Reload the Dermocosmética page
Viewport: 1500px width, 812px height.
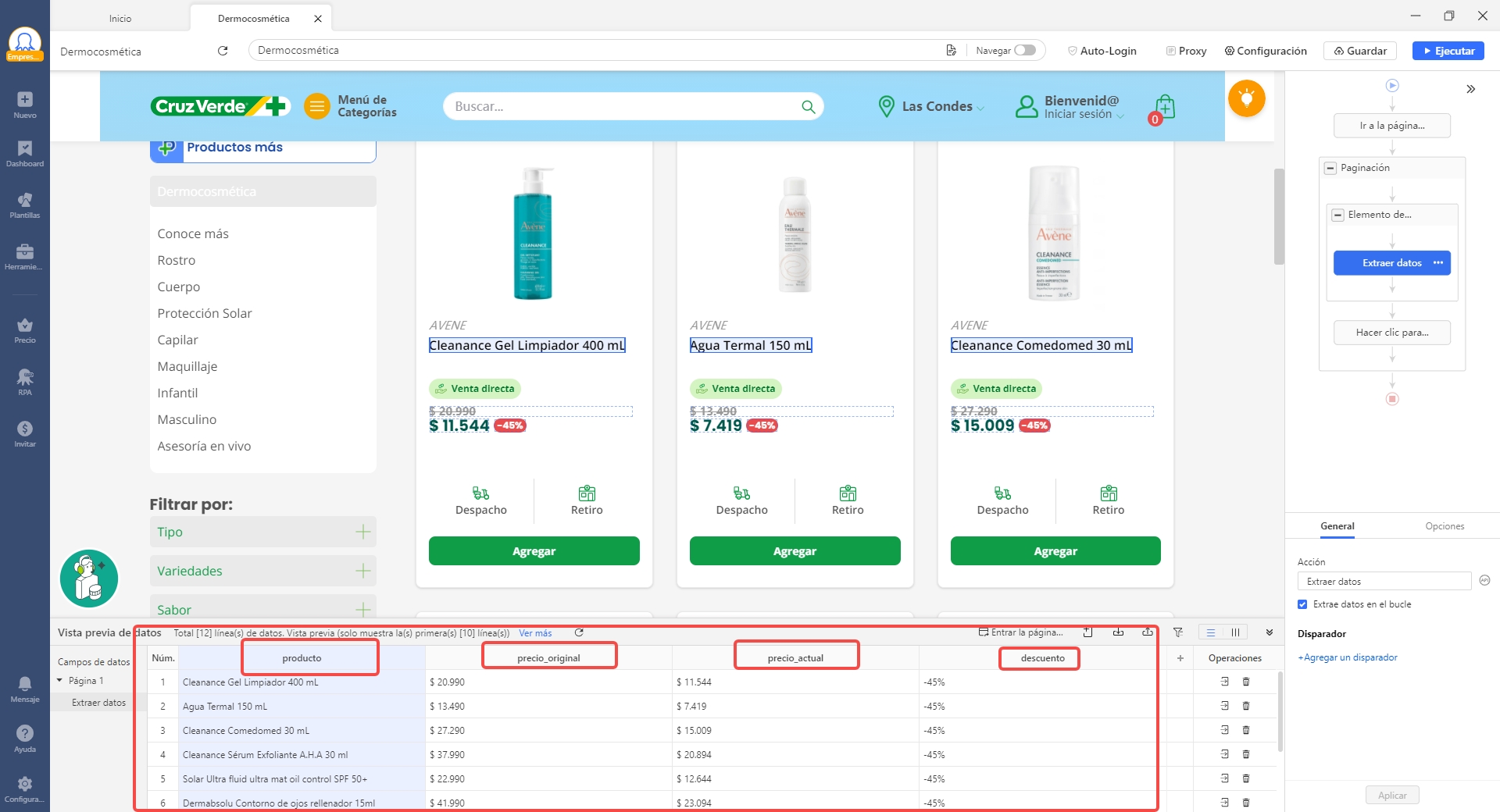point(223,51)
